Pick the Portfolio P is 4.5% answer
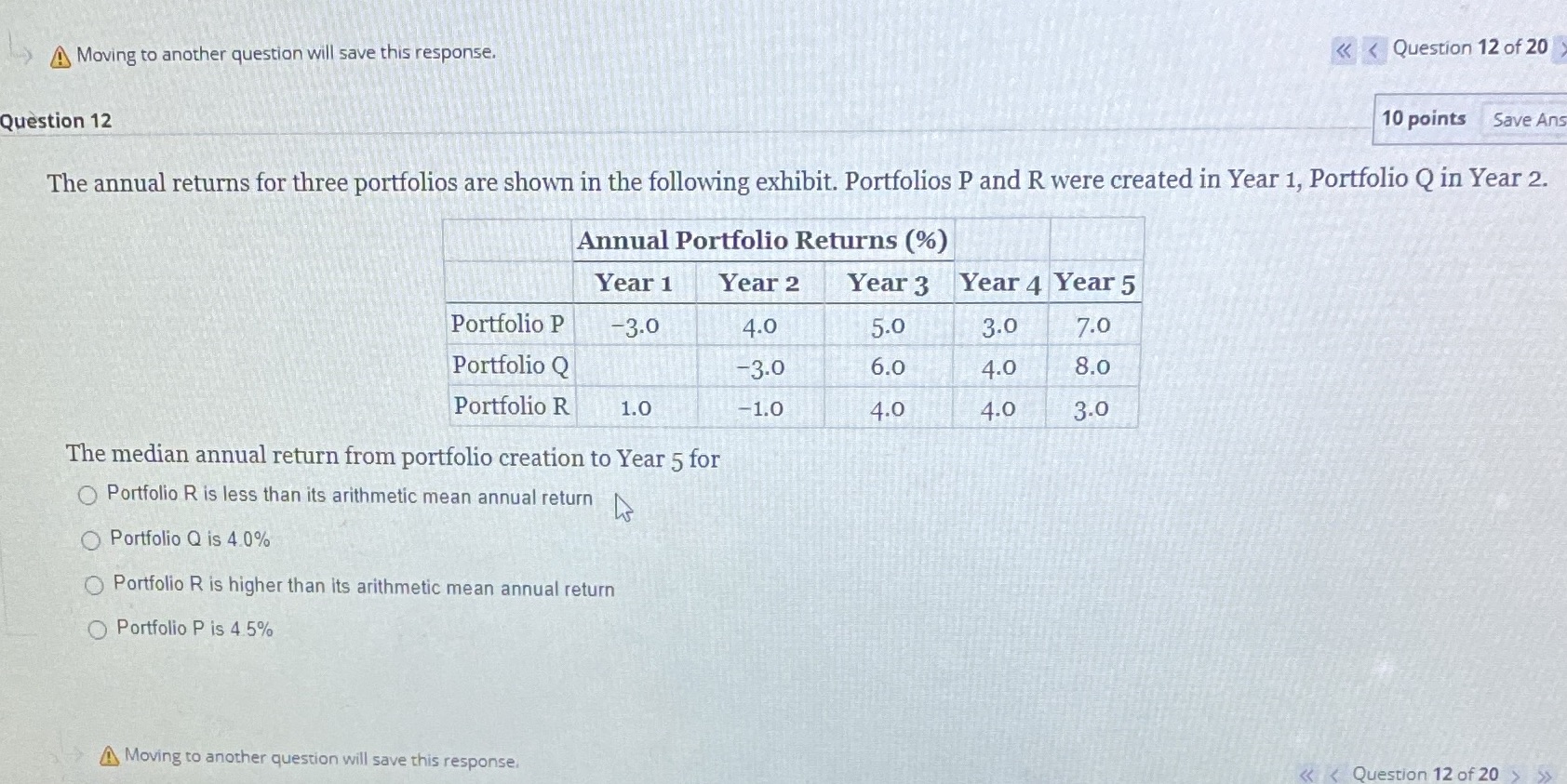Viewport: 1567px width, 784px height. [x=97, y=629]
